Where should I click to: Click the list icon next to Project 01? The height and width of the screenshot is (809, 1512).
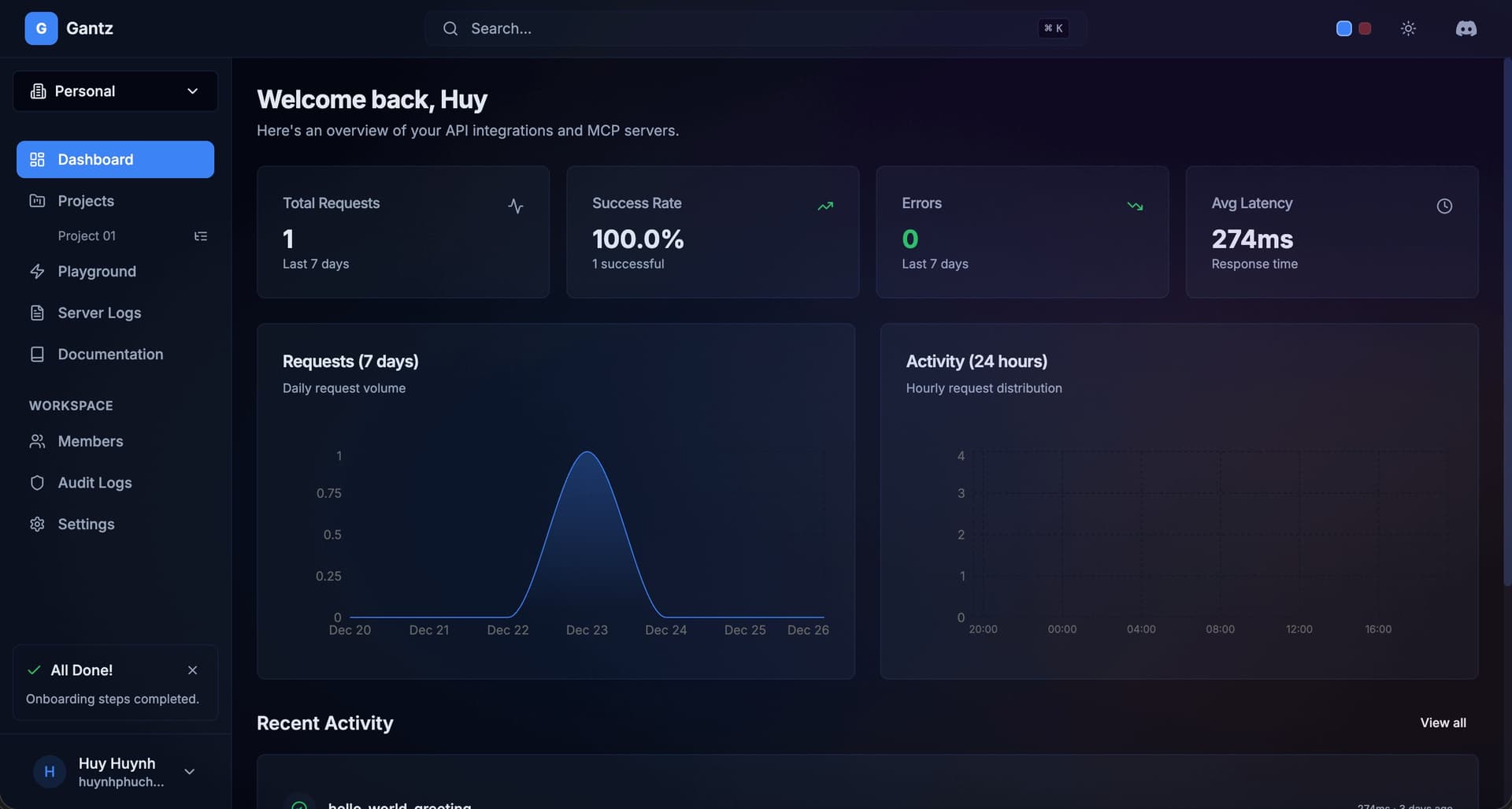tap(201, 236)
